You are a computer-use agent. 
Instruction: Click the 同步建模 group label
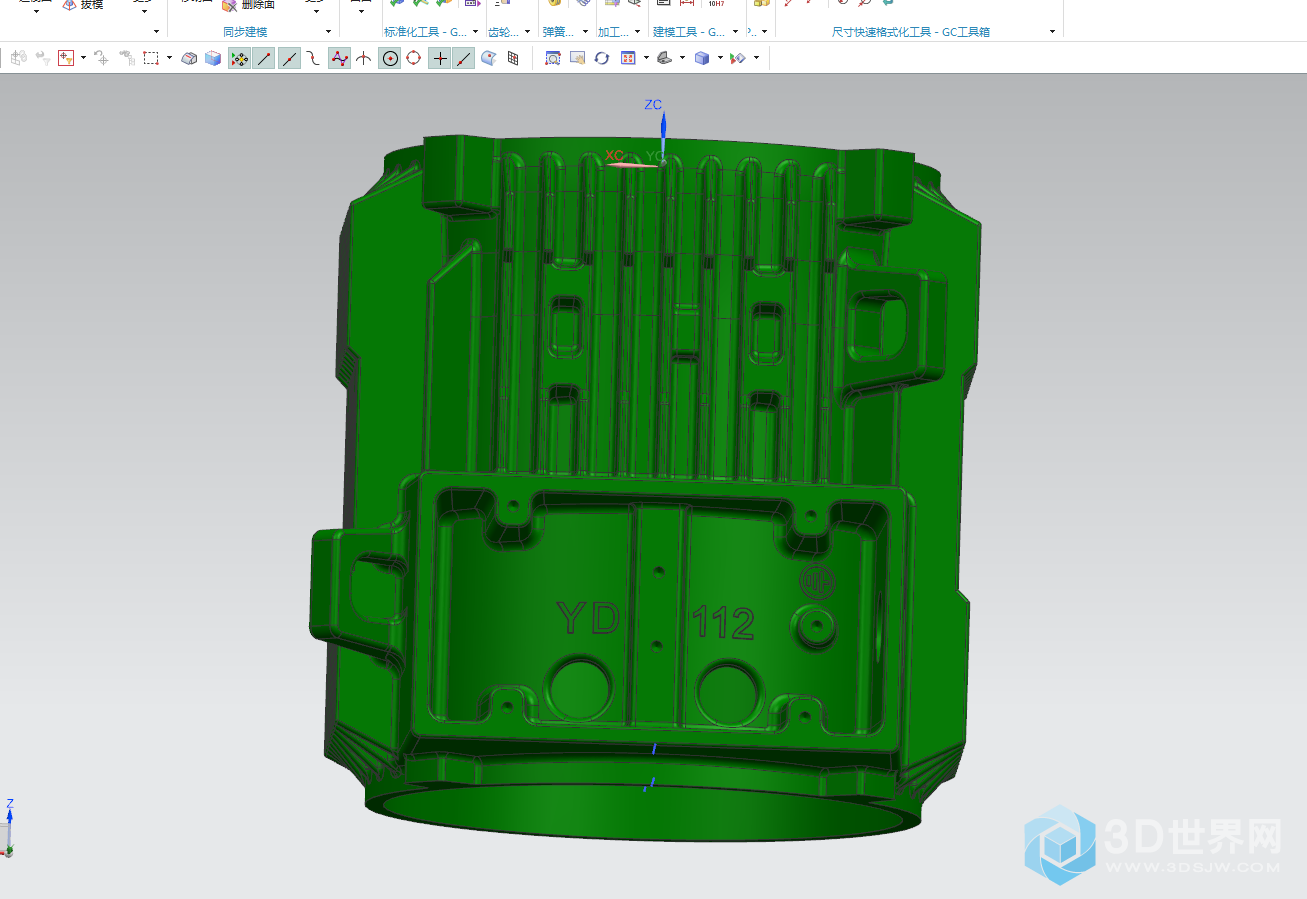click(245, 32)
